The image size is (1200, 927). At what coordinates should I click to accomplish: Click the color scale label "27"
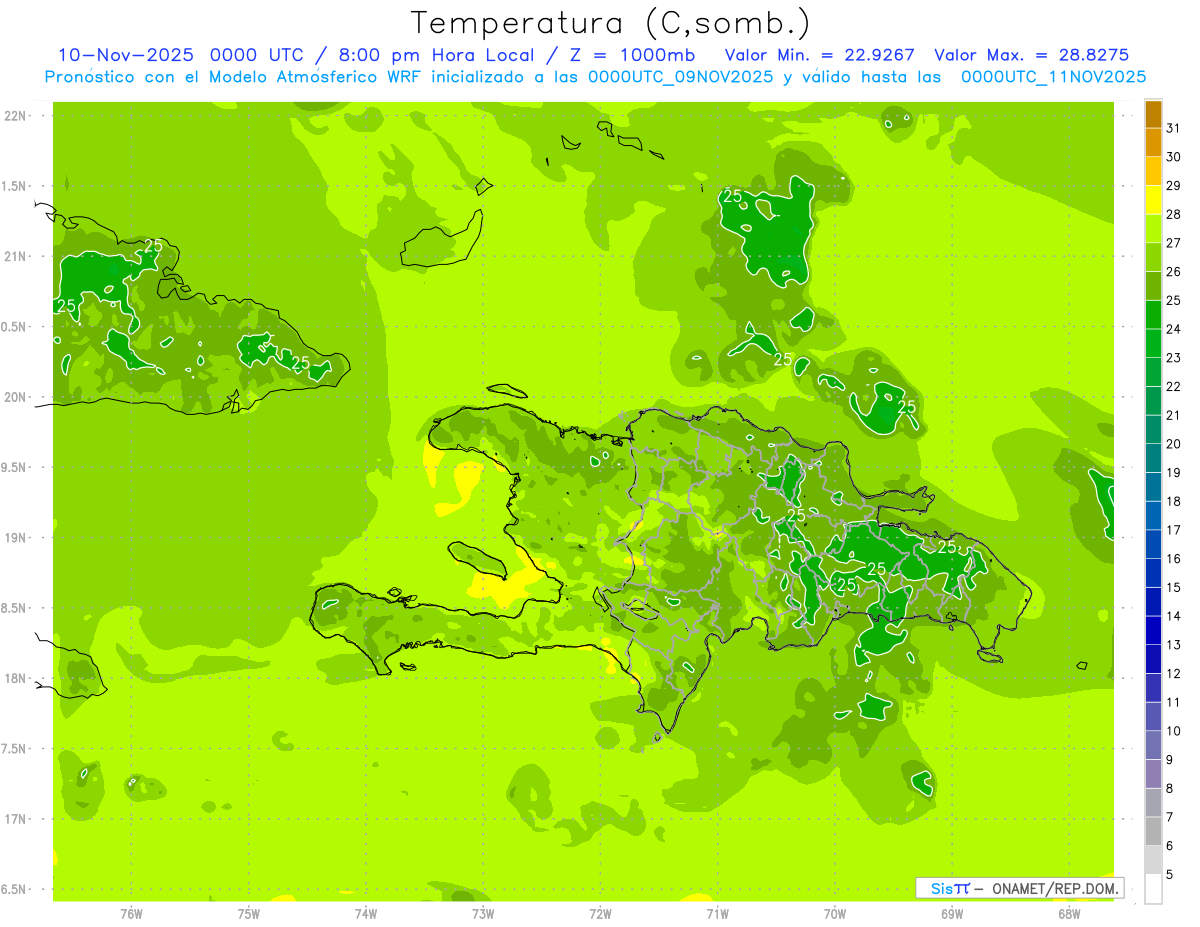point(1174,243)
